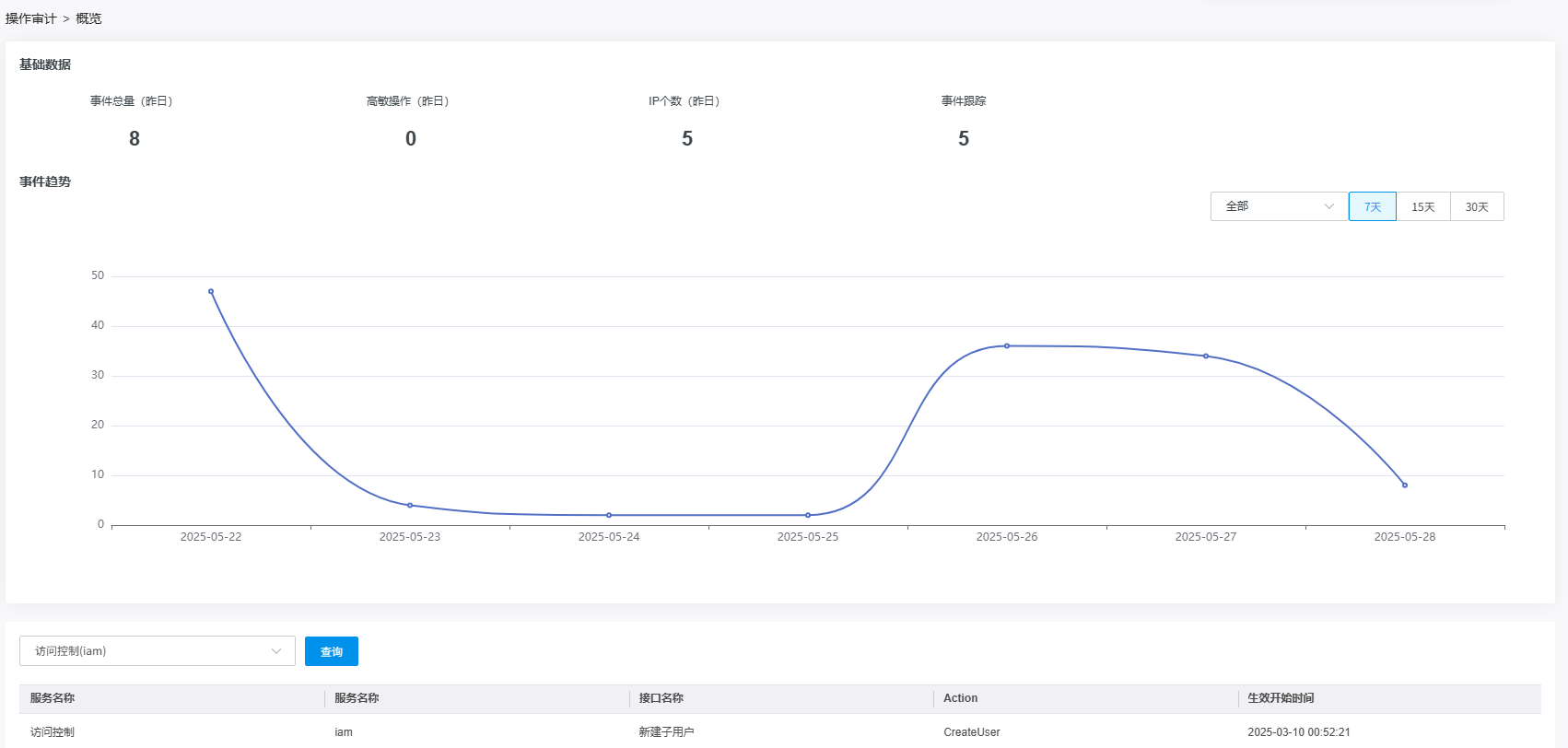Click the 查询 button
The image size is (1568, 748).
tap(332, 651)
